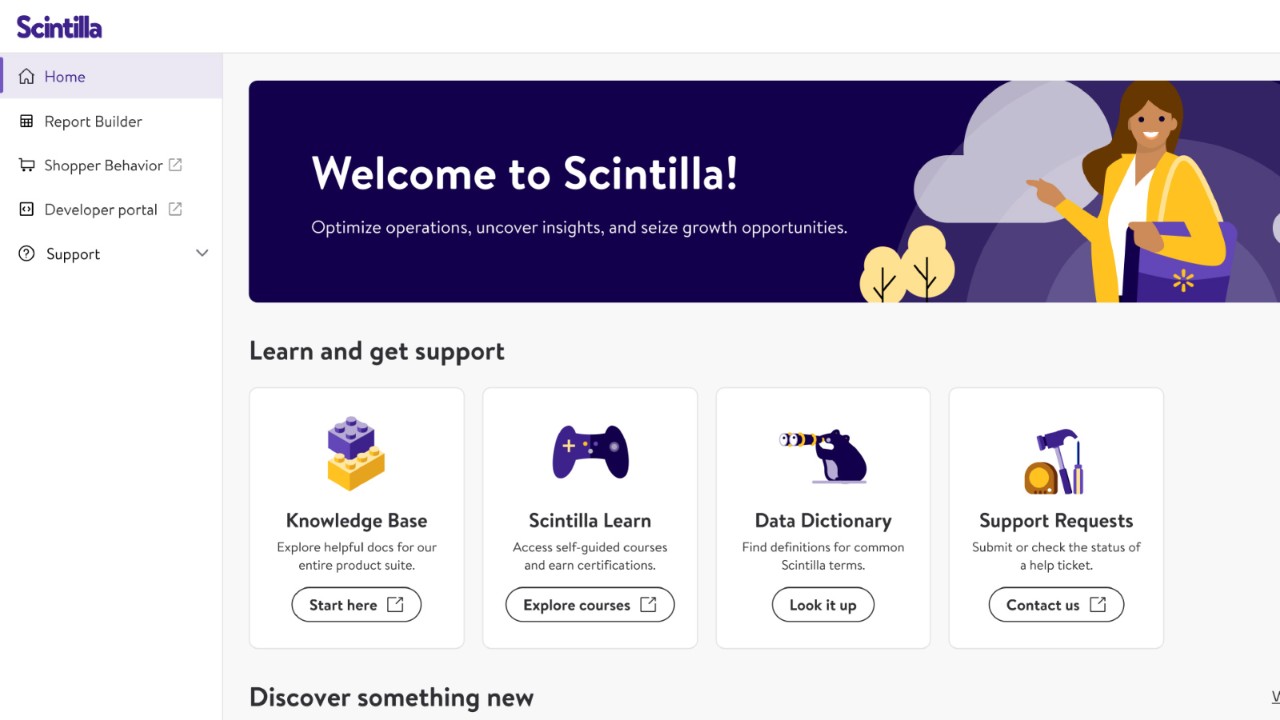Image resolution: width=1280 pixels, height=720 pixels.
Task: Click the Report Builder grid icon
Action: pos(27,121)
